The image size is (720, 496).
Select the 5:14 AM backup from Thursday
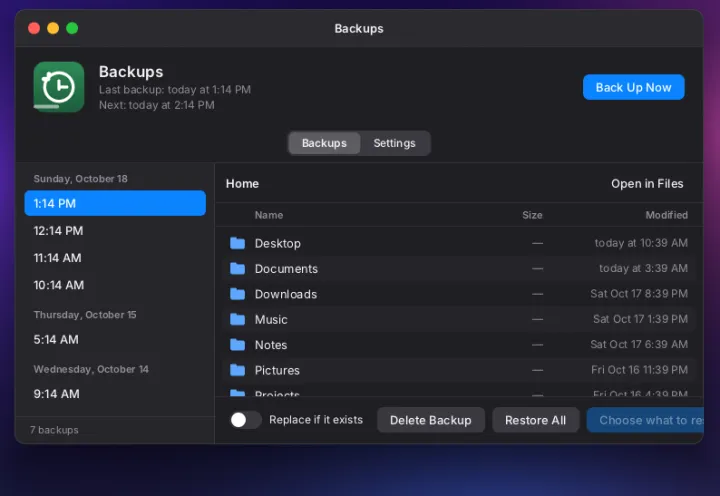(115, 339)
